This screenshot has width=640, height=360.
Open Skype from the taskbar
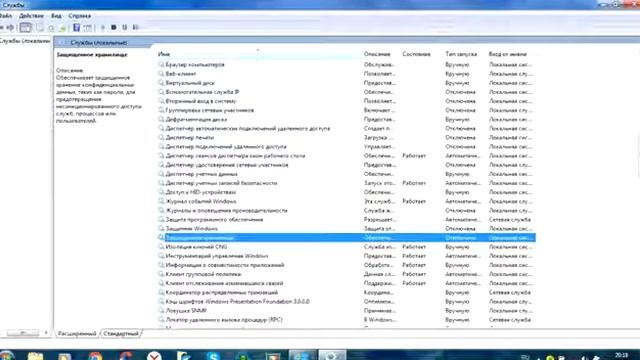point(213,356)
